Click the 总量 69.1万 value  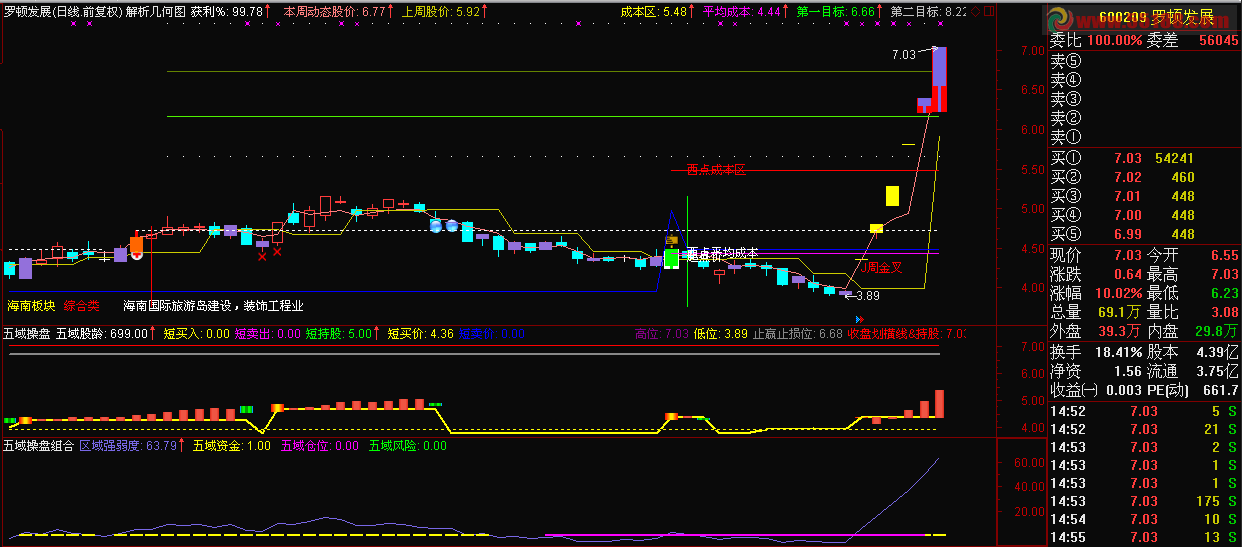[x=1120, y=312]
